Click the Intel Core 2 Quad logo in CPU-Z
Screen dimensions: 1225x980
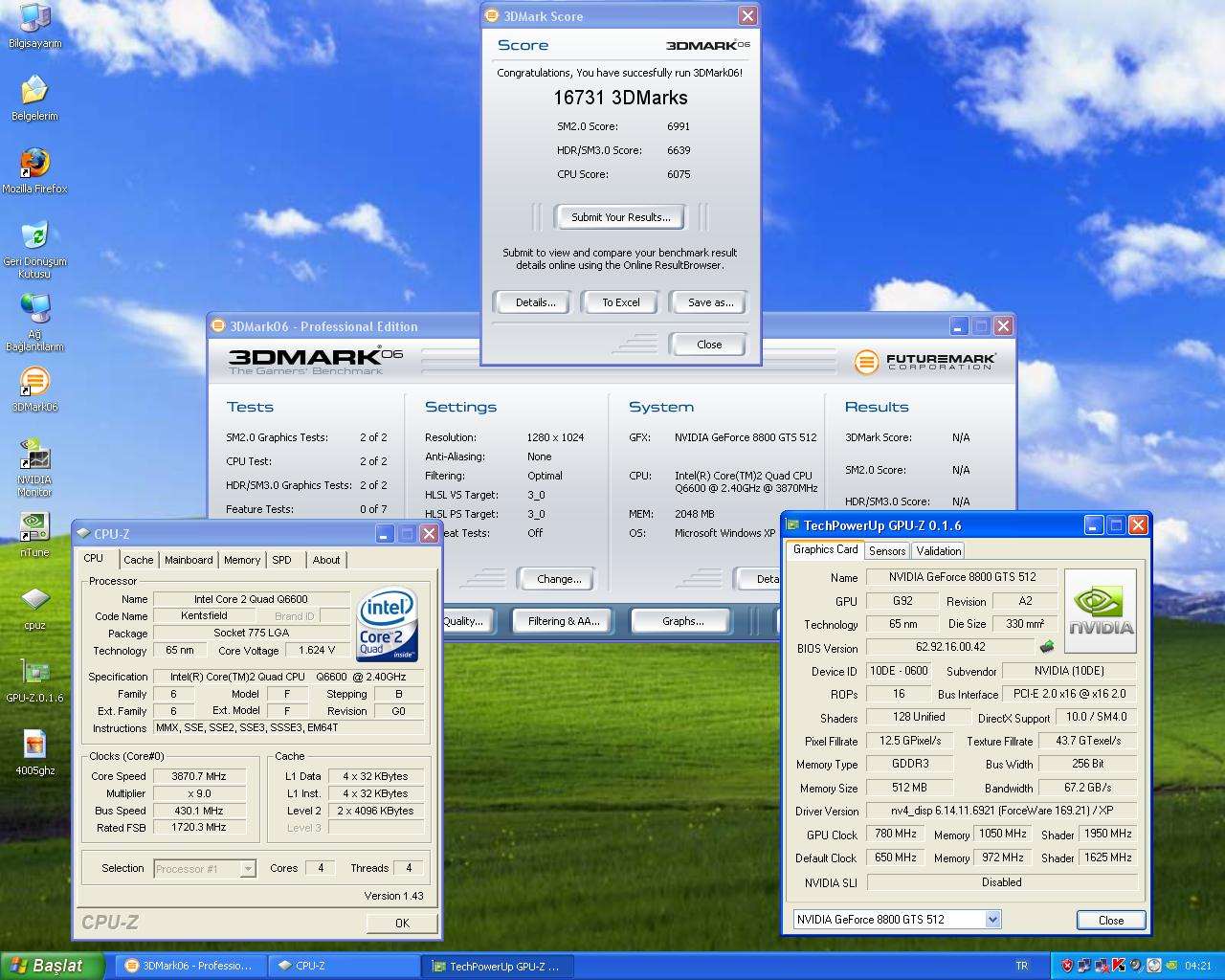pyautogui.click(x=387, y=624)
